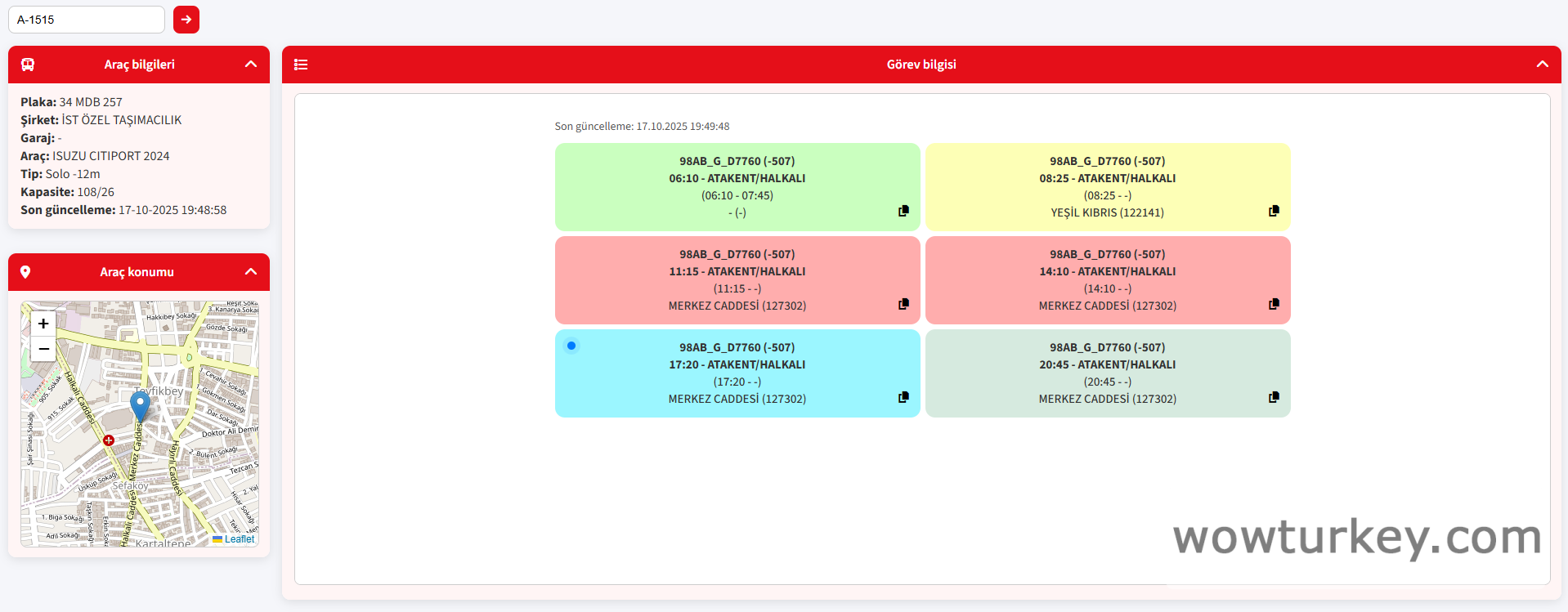Click the list icon in Görev bilgisi header
The width and height of the screenshot is (1568, 612).
301,65
